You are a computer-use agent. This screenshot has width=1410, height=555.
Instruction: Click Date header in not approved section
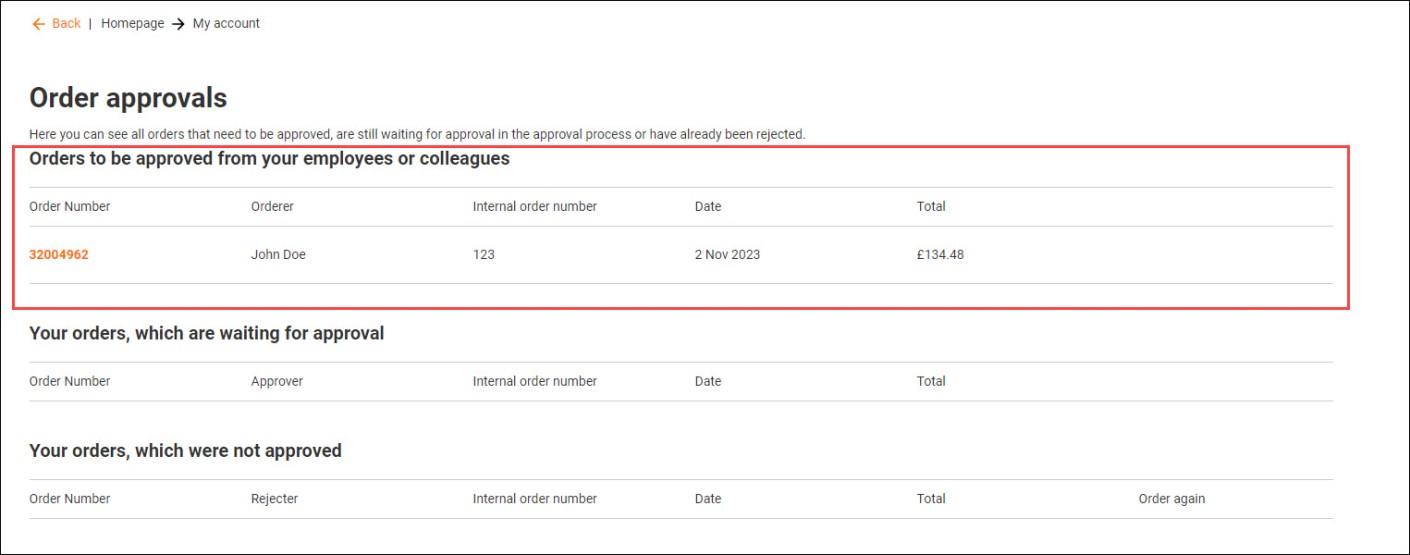708,499
